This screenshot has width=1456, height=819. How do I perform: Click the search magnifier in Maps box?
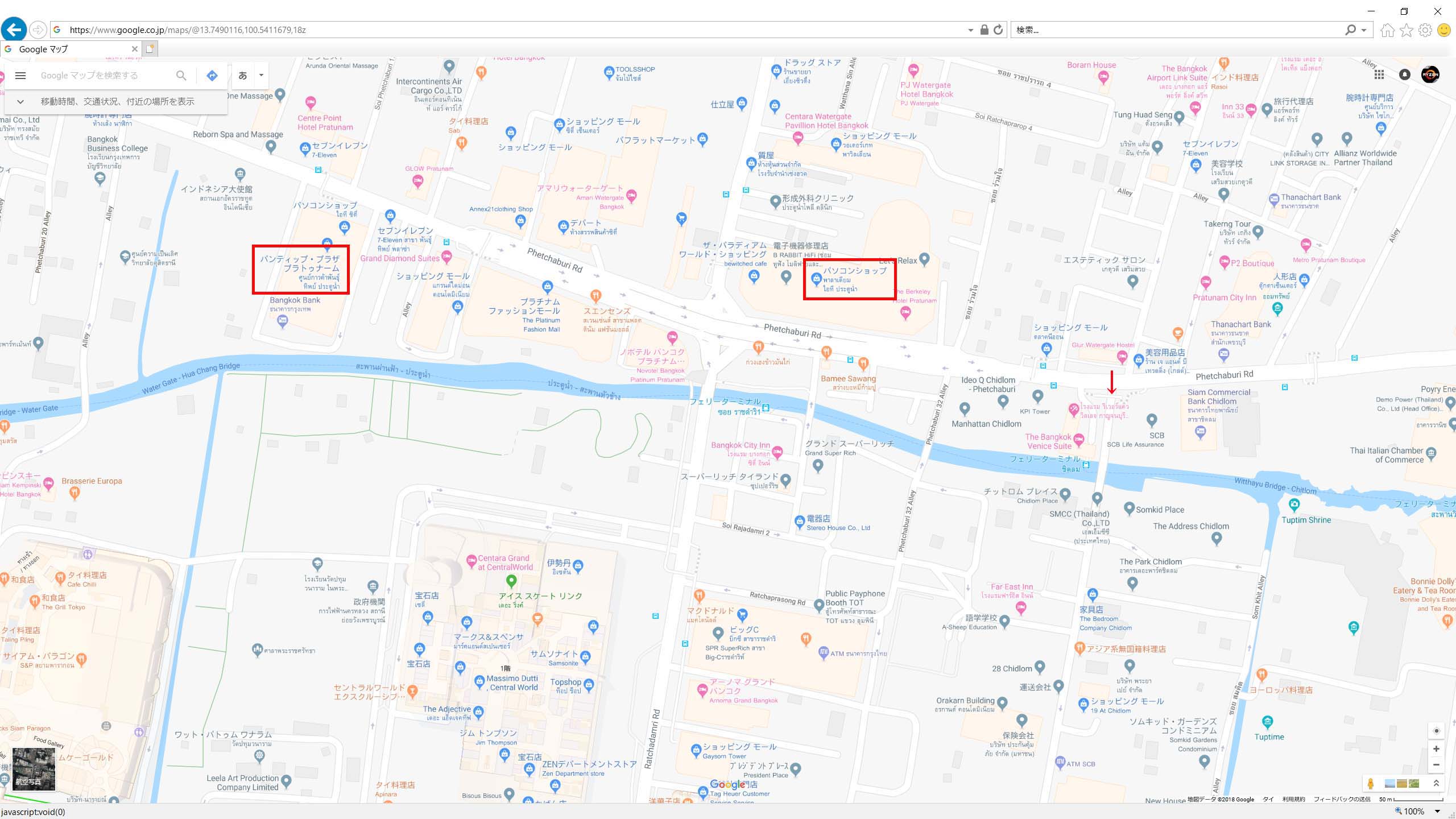[181, 76]
